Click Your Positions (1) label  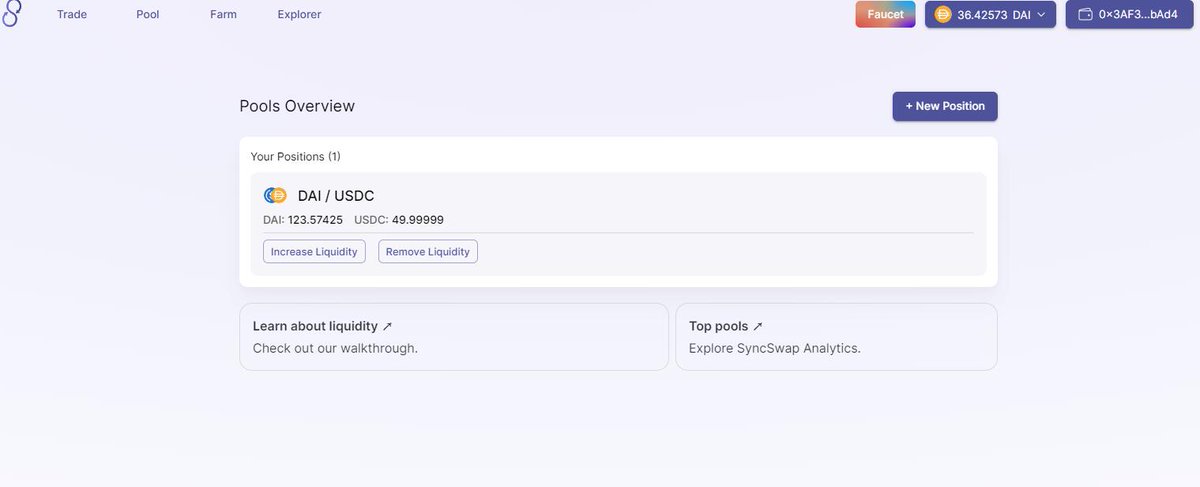[296, 157]
